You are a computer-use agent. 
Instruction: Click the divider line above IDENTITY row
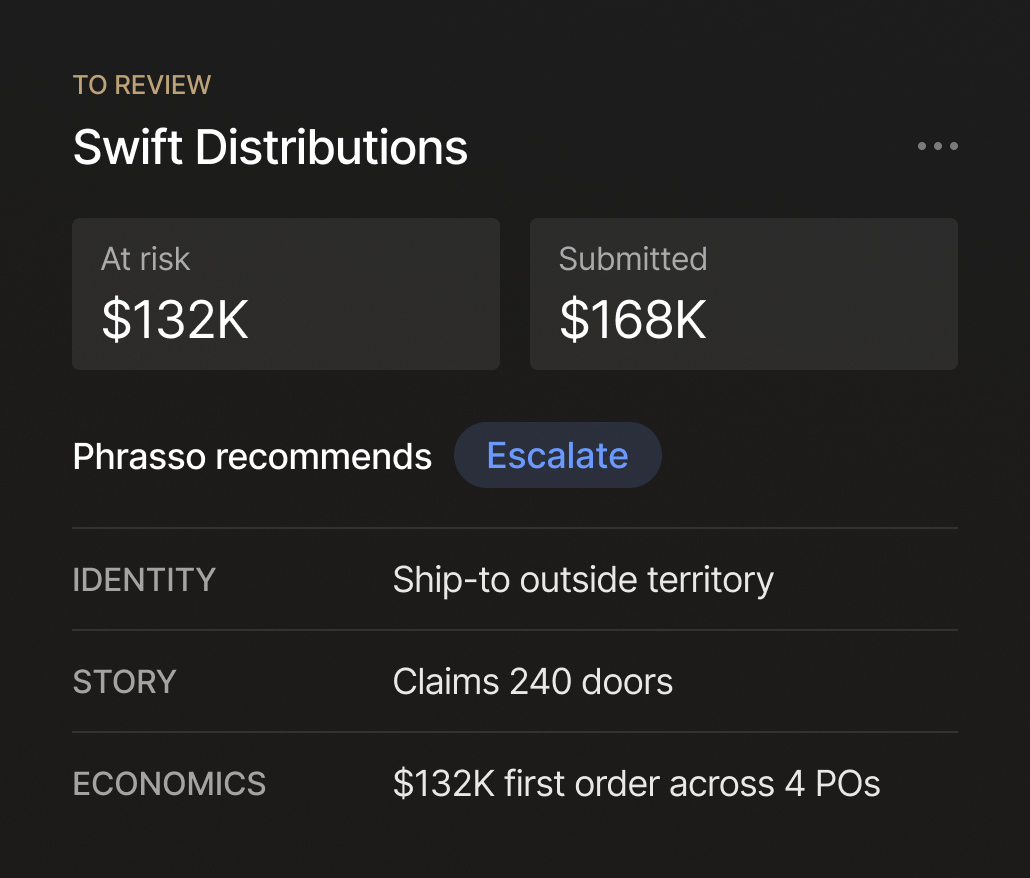pos(515,528)
